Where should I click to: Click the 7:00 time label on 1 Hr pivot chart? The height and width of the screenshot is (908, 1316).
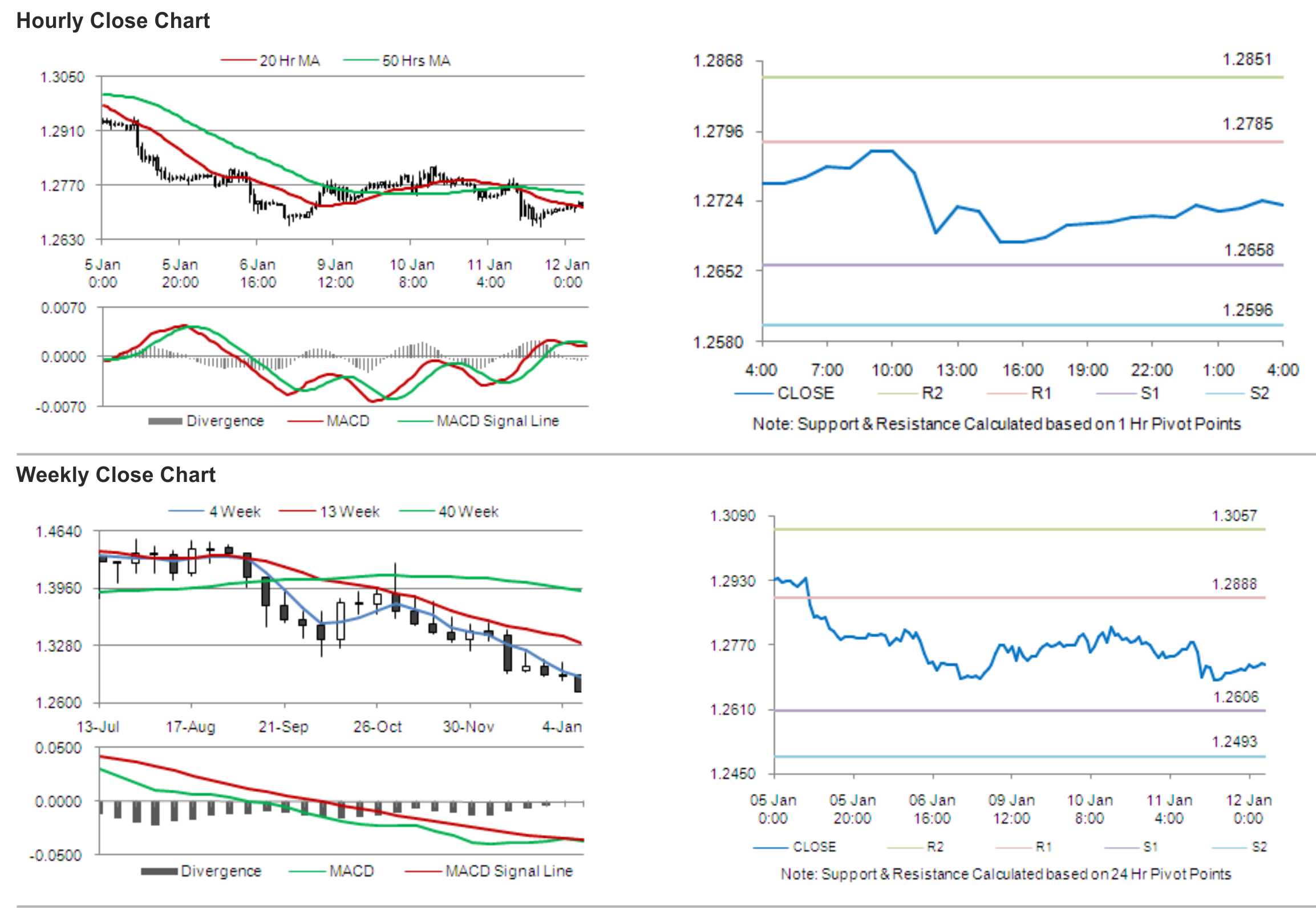(827, 370)
